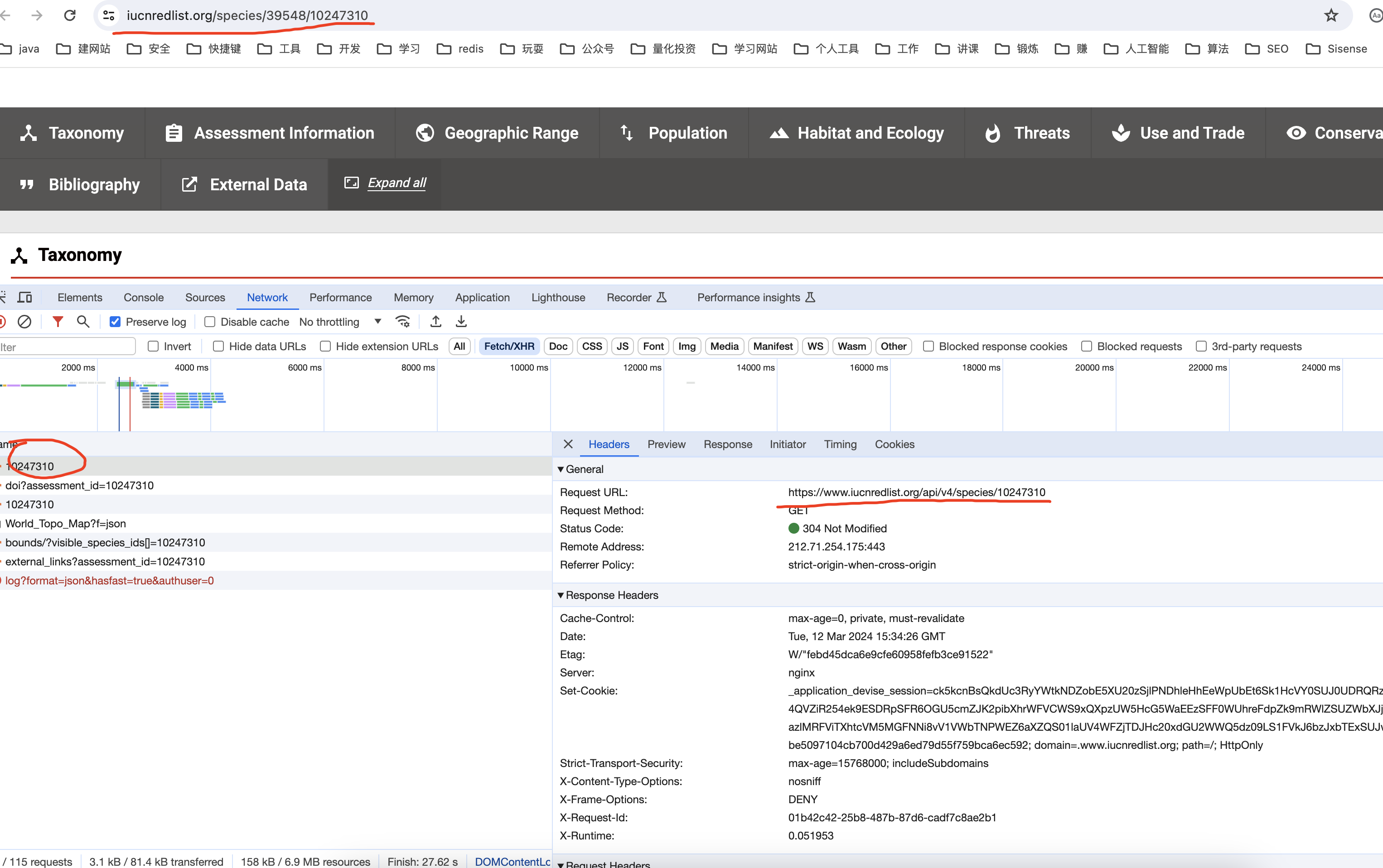Click the Expand all link

click(397, 183)
